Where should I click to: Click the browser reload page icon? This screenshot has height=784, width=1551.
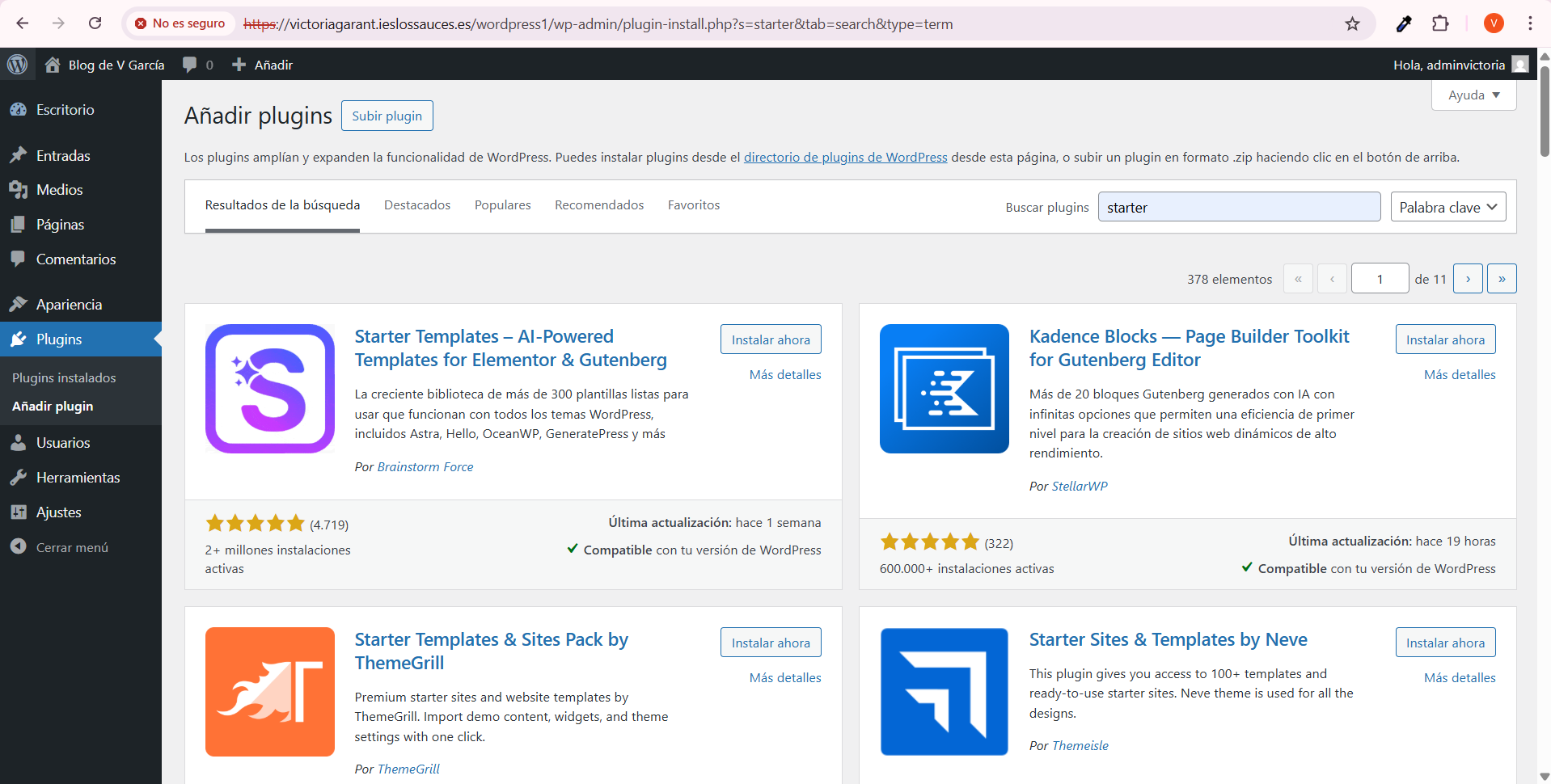[95, 23]
